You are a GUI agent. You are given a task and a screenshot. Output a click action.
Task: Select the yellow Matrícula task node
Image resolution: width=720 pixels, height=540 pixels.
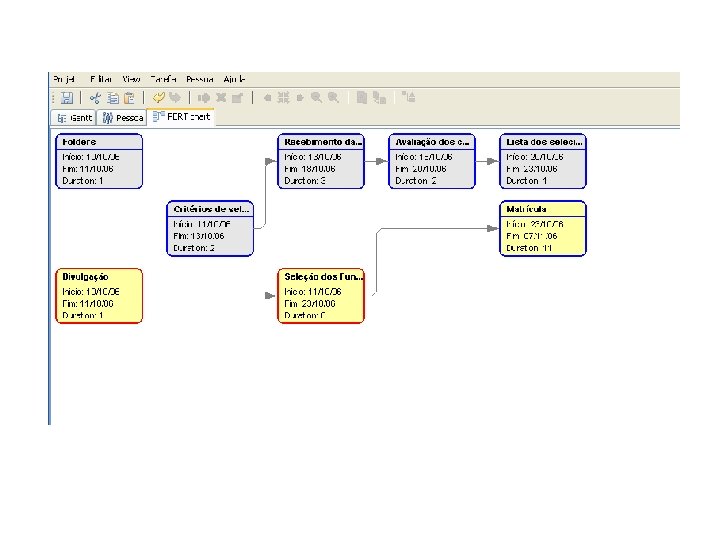543,228
